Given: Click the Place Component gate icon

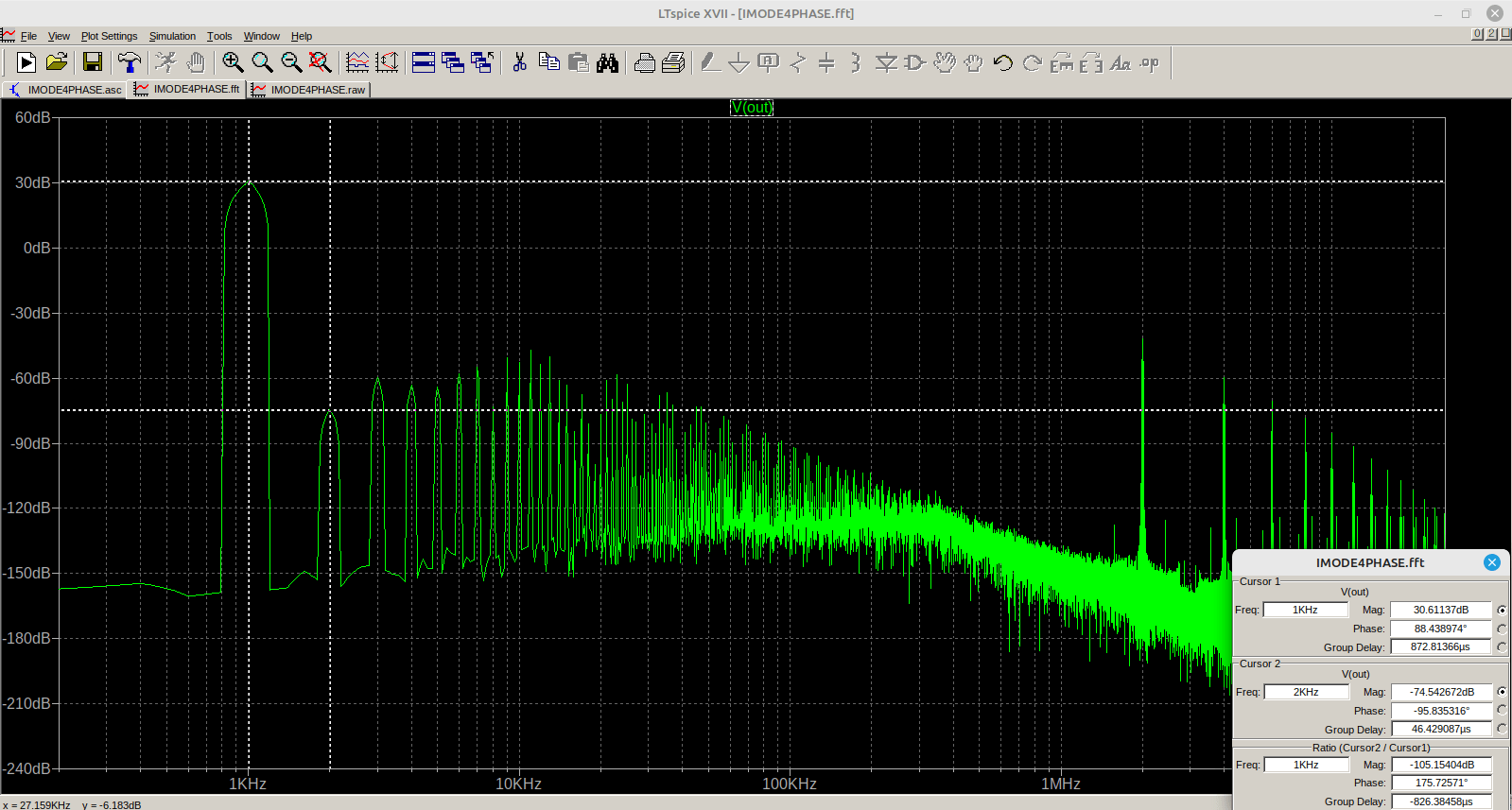Looking at the screenshot, I should click(915, 62).
